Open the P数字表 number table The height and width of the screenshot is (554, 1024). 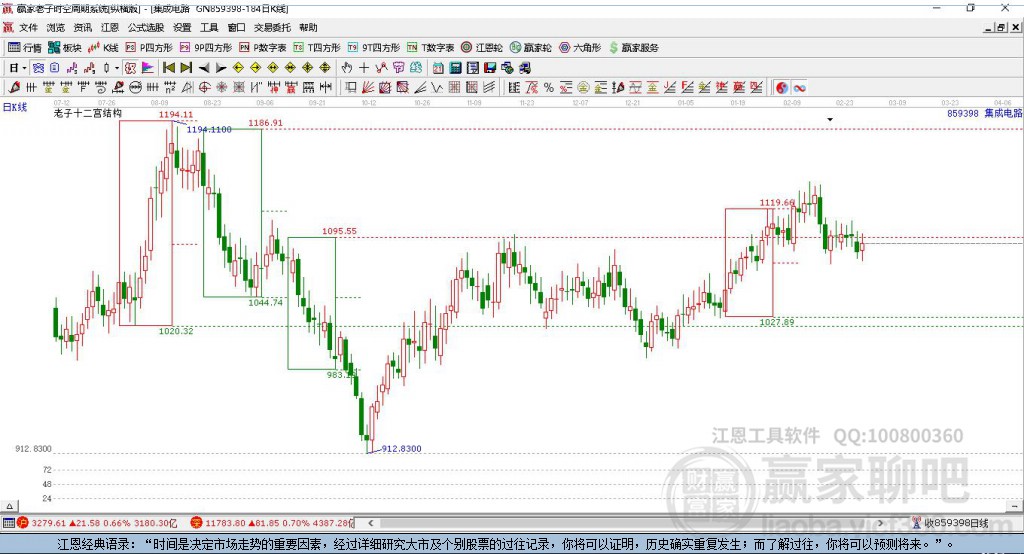[x=263, y=48]
